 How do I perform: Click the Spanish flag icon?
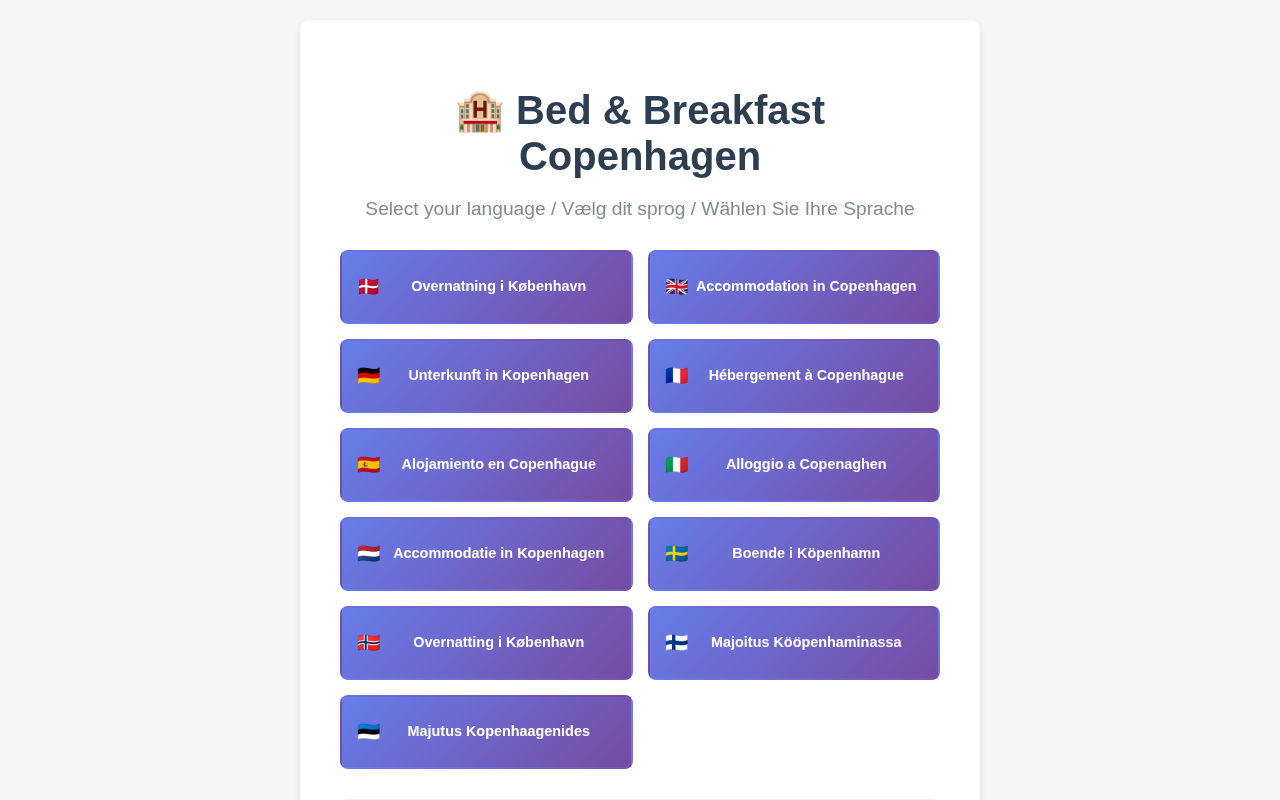[x=369, y=465]
